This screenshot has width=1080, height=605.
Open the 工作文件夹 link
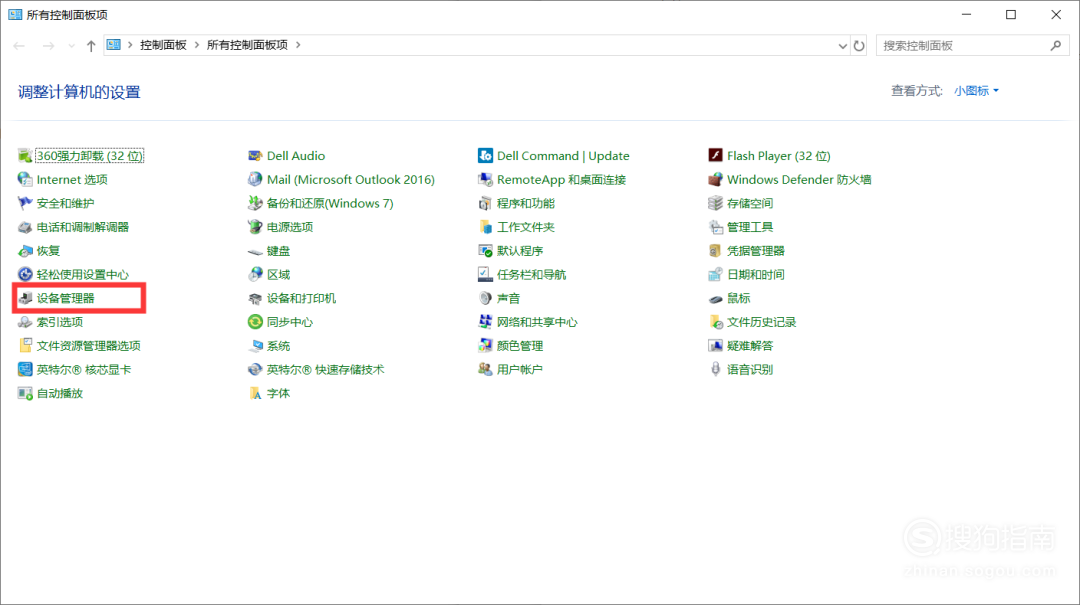(x=526, y=227)
